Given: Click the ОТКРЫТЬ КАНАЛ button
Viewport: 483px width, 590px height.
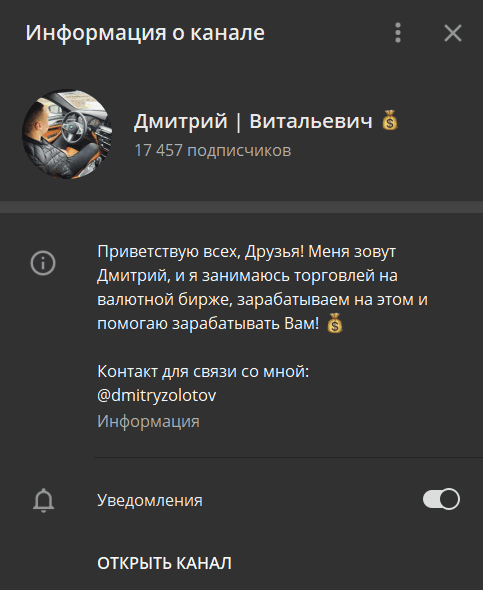Looking at the screenshot, I should [164, 563].
